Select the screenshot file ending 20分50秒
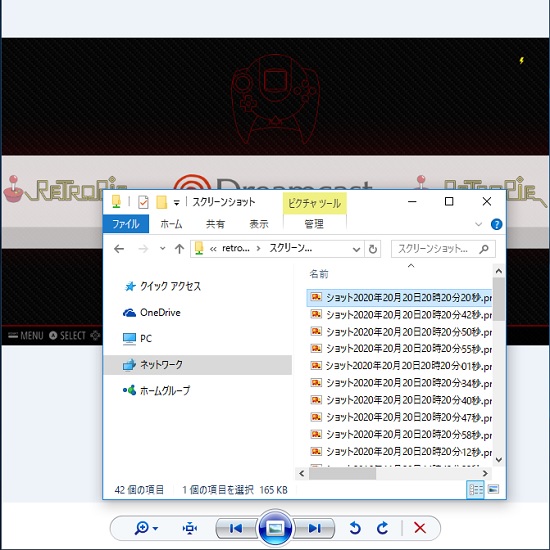 (400, 332)
